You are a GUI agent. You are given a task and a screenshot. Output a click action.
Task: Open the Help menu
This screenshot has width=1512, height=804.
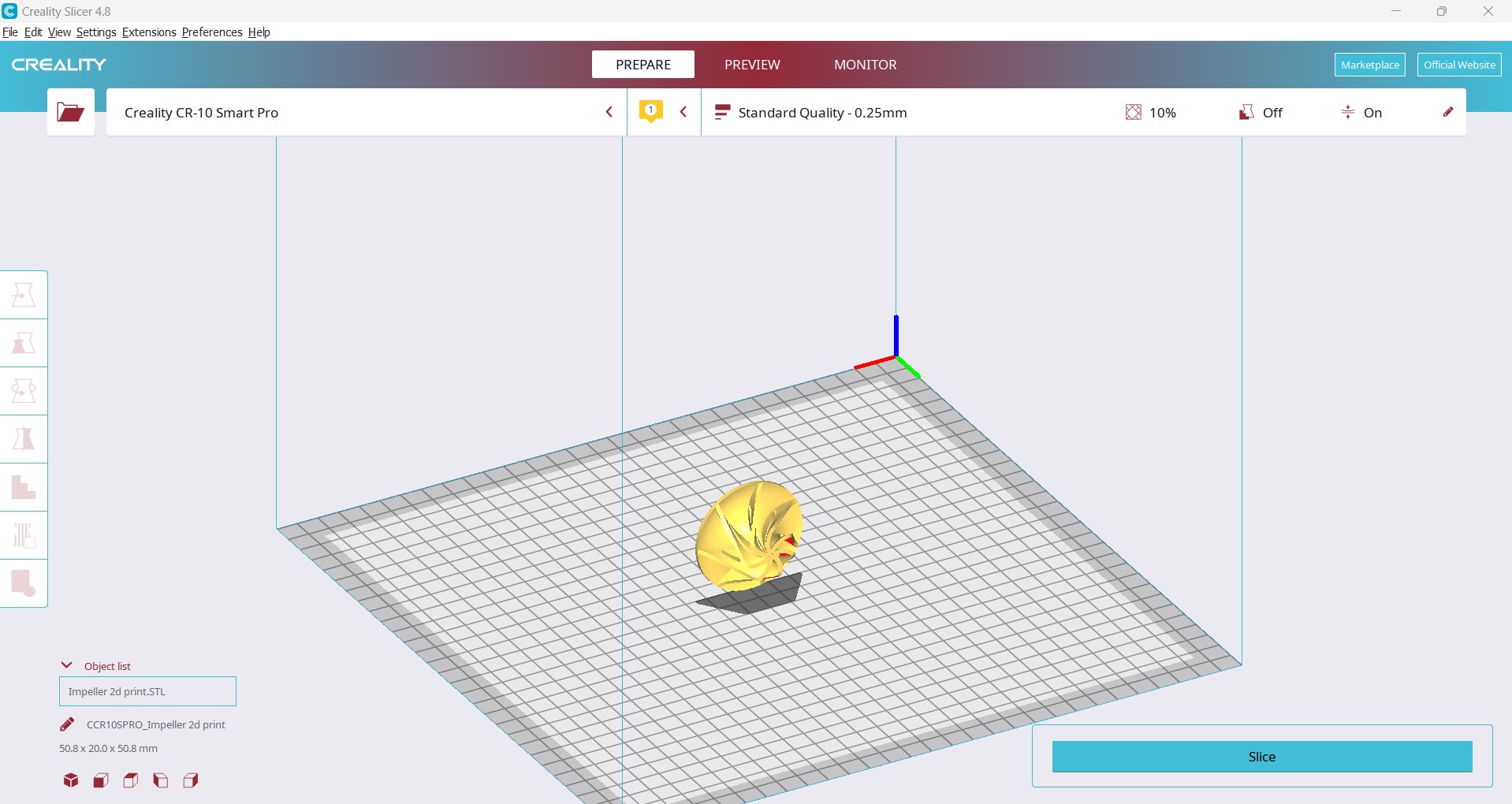click(259, 32)
